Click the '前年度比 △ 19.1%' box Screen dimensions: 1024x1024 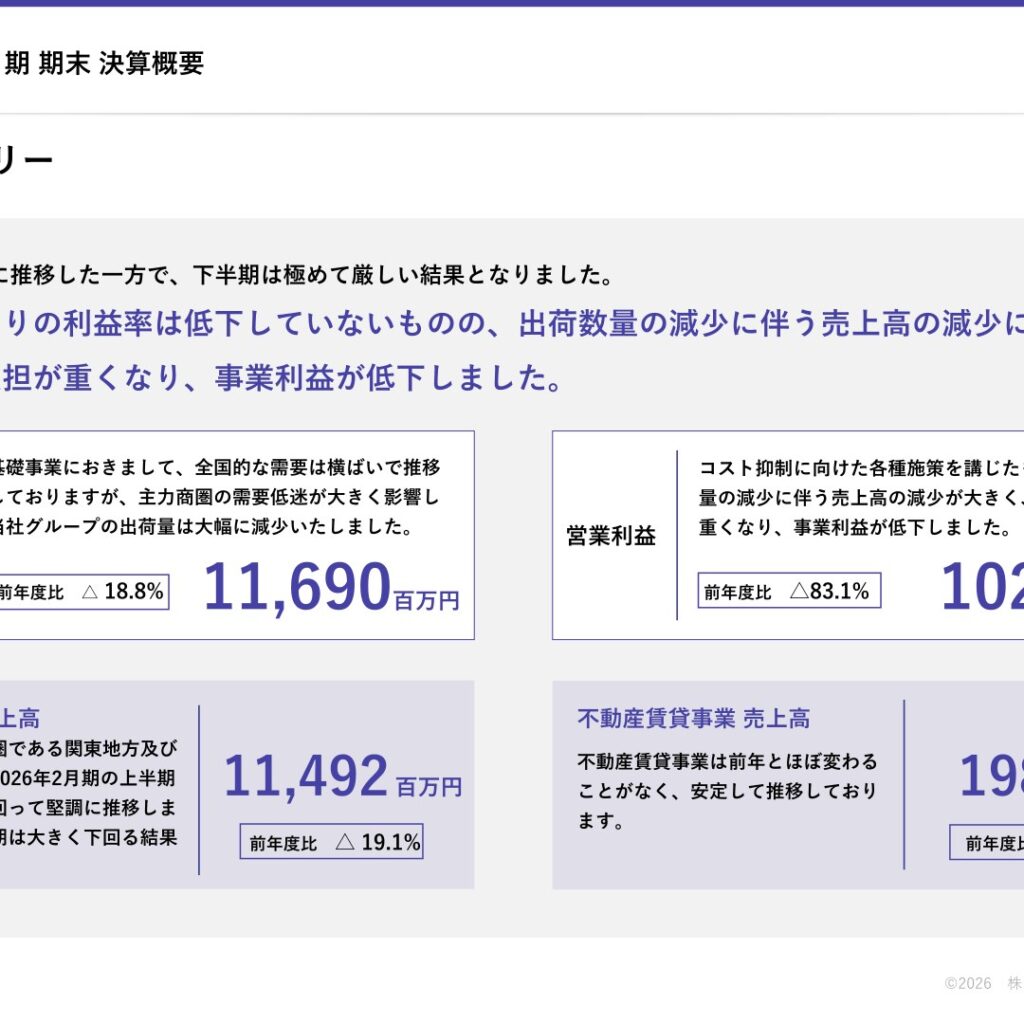[x=332, y=842]
